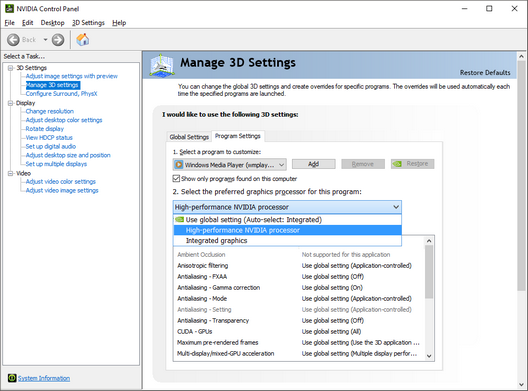The height and width of the screenshot is (391, 528).
Task: Choose High-performance NVIDIA processor option
Action: pos(287,230)
